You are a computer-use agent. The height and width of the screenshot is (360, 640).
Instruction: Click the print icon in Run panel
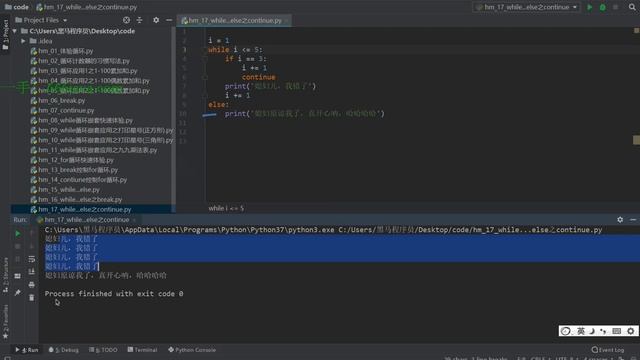(31, 285)
